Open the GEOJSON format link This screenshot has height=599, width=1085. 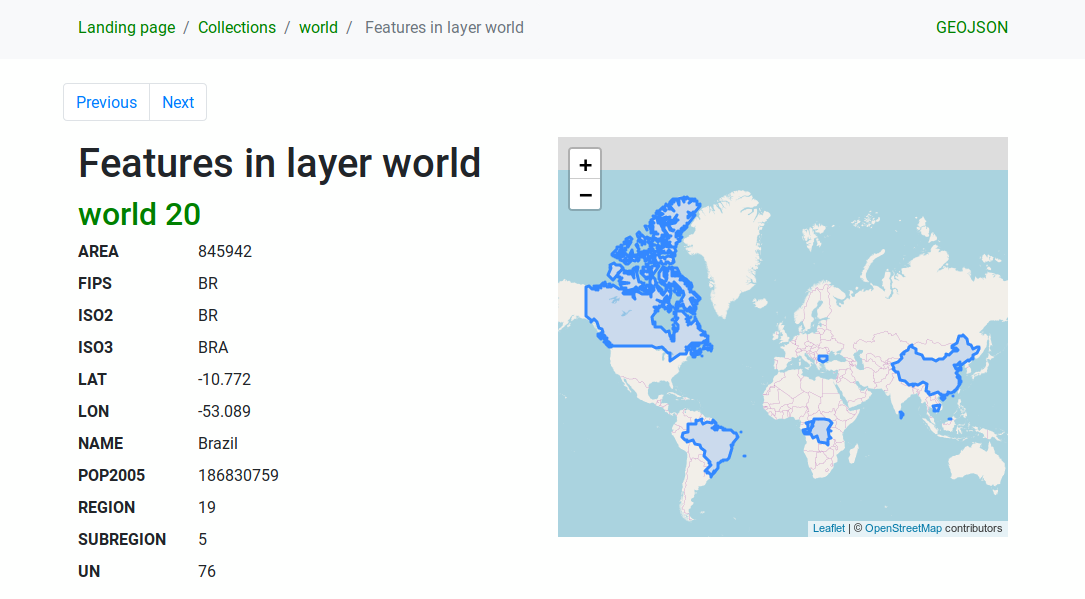pyautogui.click(x=971, y=28)
